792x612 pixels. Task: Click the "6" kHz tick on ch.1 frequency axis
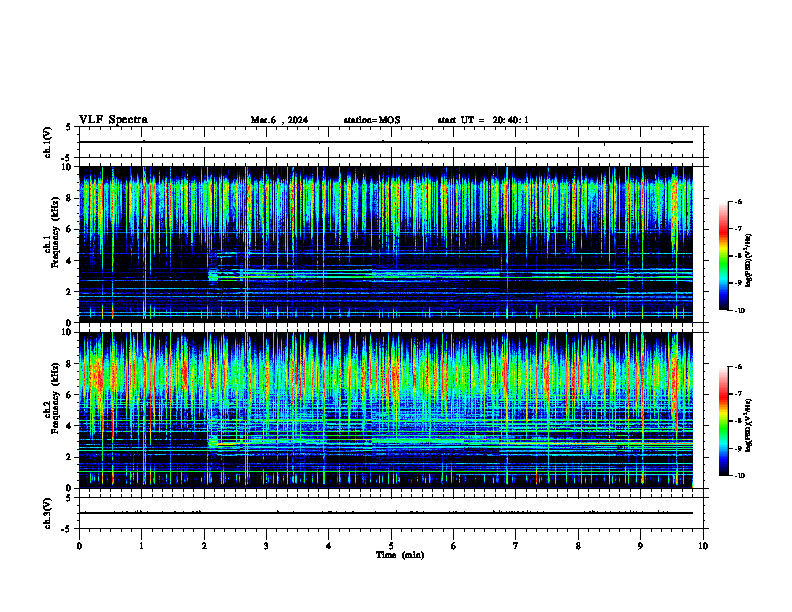point(70,230)
